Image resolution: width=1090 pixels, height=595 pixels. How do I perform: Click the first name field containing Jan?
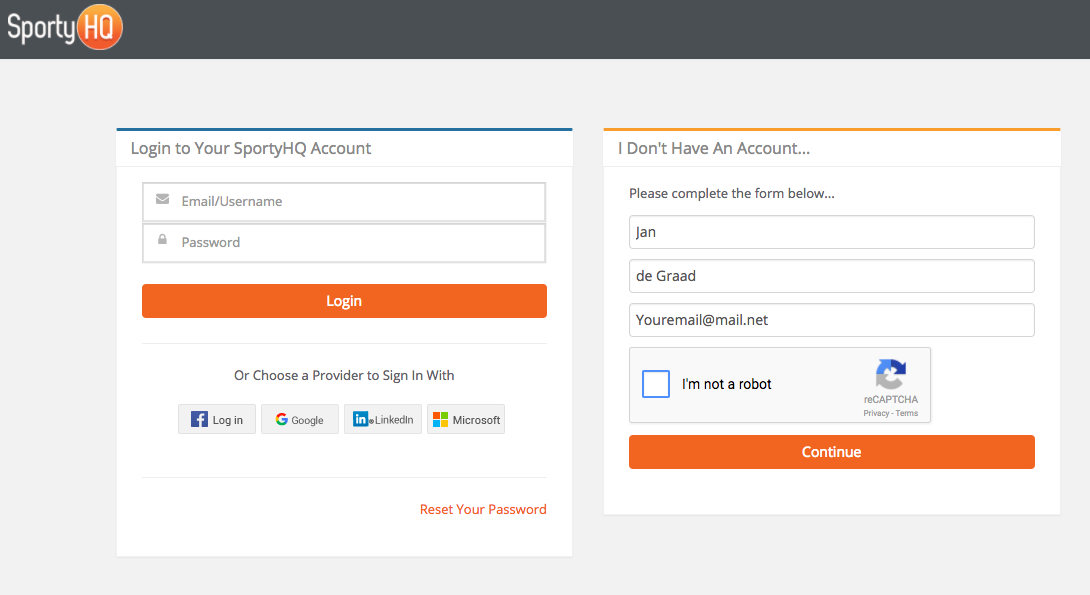(x=831, y=232)
